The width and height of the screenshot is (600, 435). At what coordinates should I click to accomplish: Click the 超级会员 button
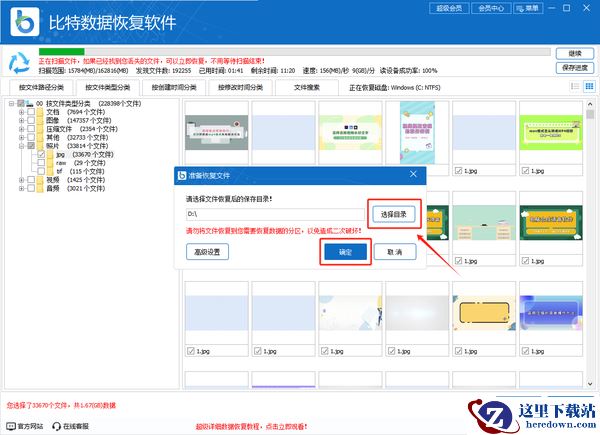449,8
